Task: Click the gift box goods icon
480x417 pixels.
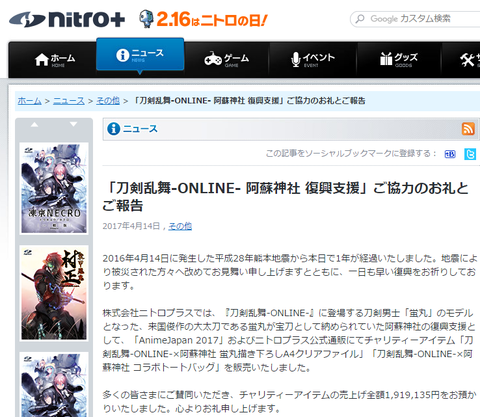Action: coord(386,59)
